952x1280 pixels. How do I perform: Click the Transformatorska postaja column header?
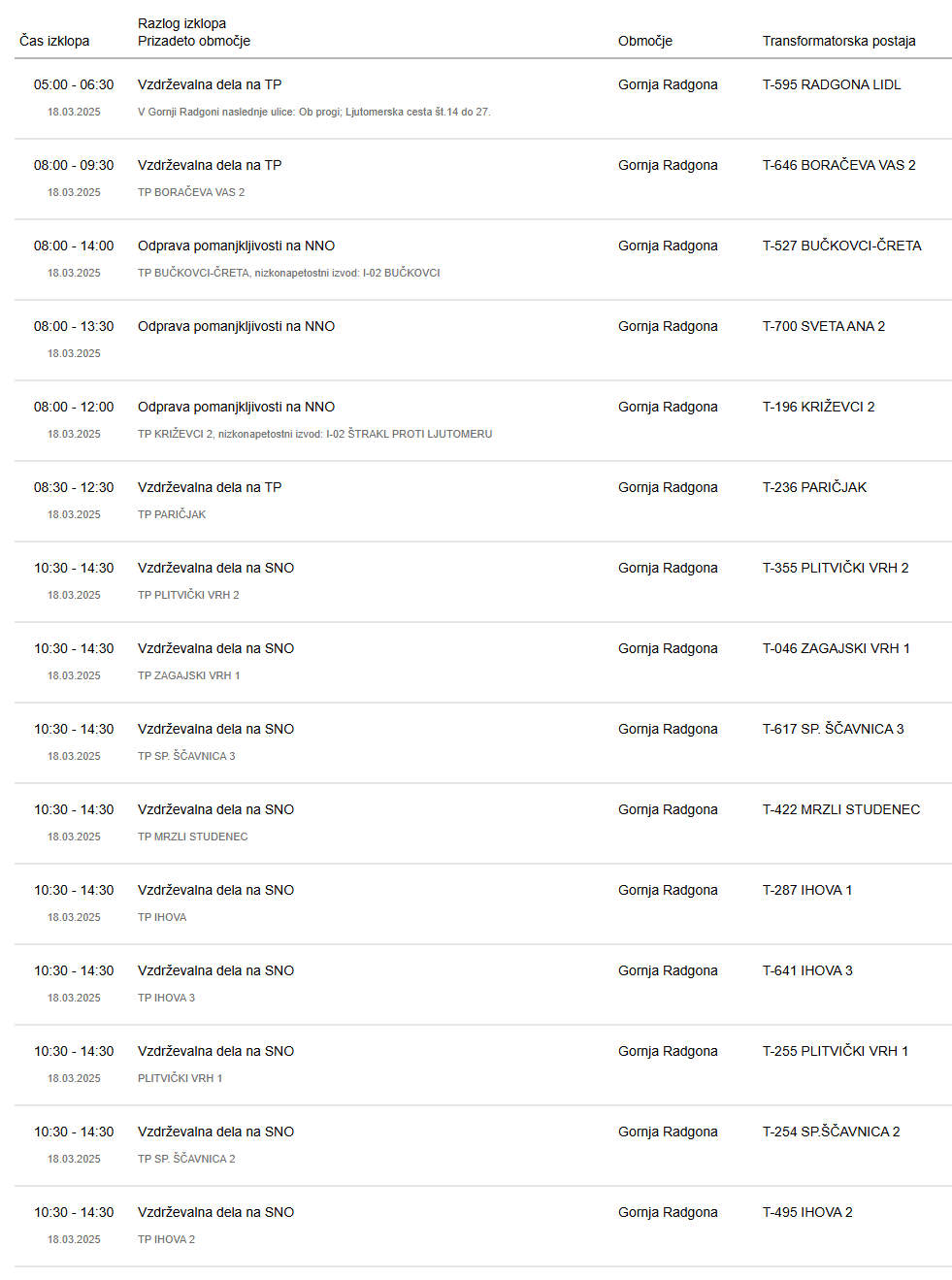(x=838, y=41)
